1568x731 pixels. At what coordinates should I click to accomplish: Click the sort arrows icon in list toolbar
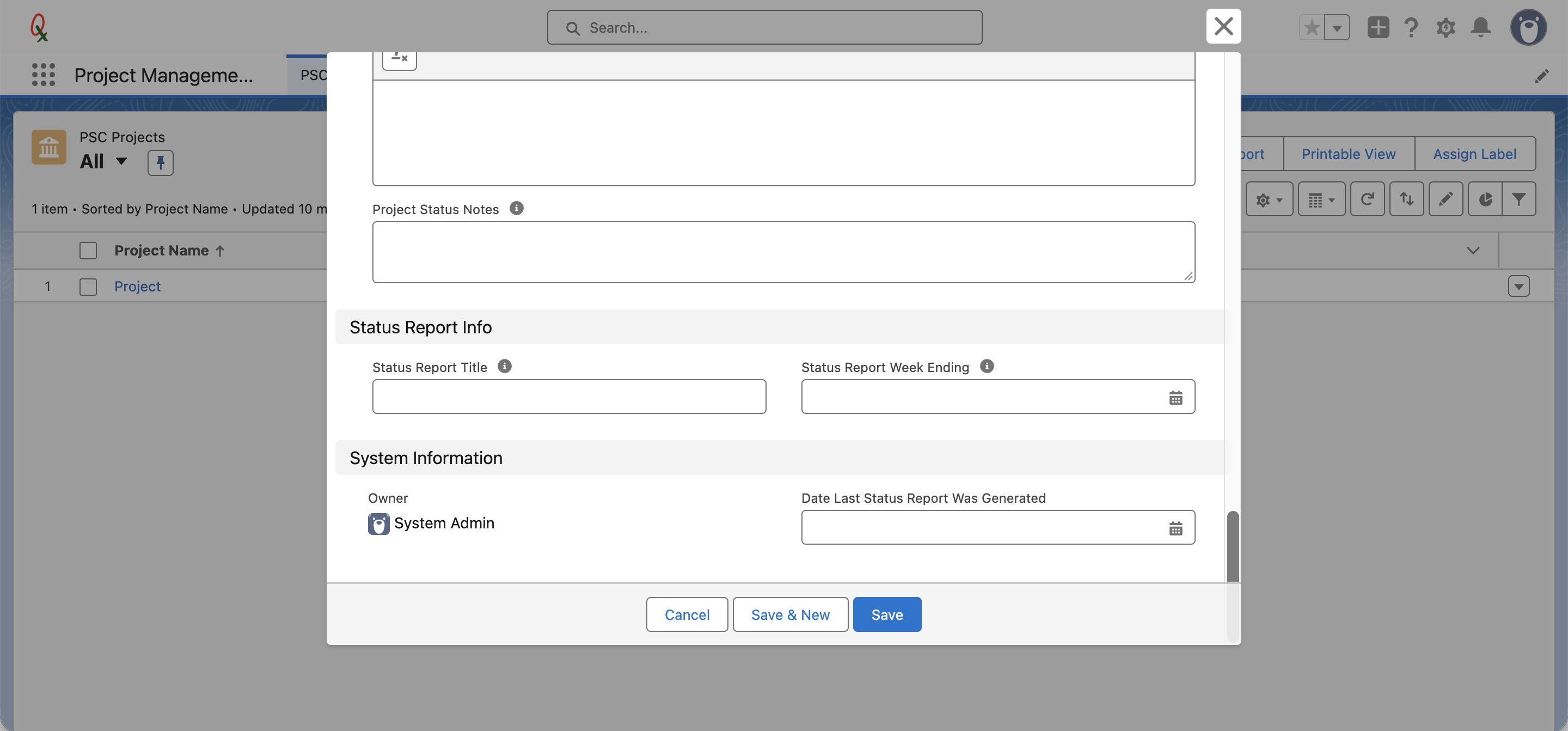1406,199
